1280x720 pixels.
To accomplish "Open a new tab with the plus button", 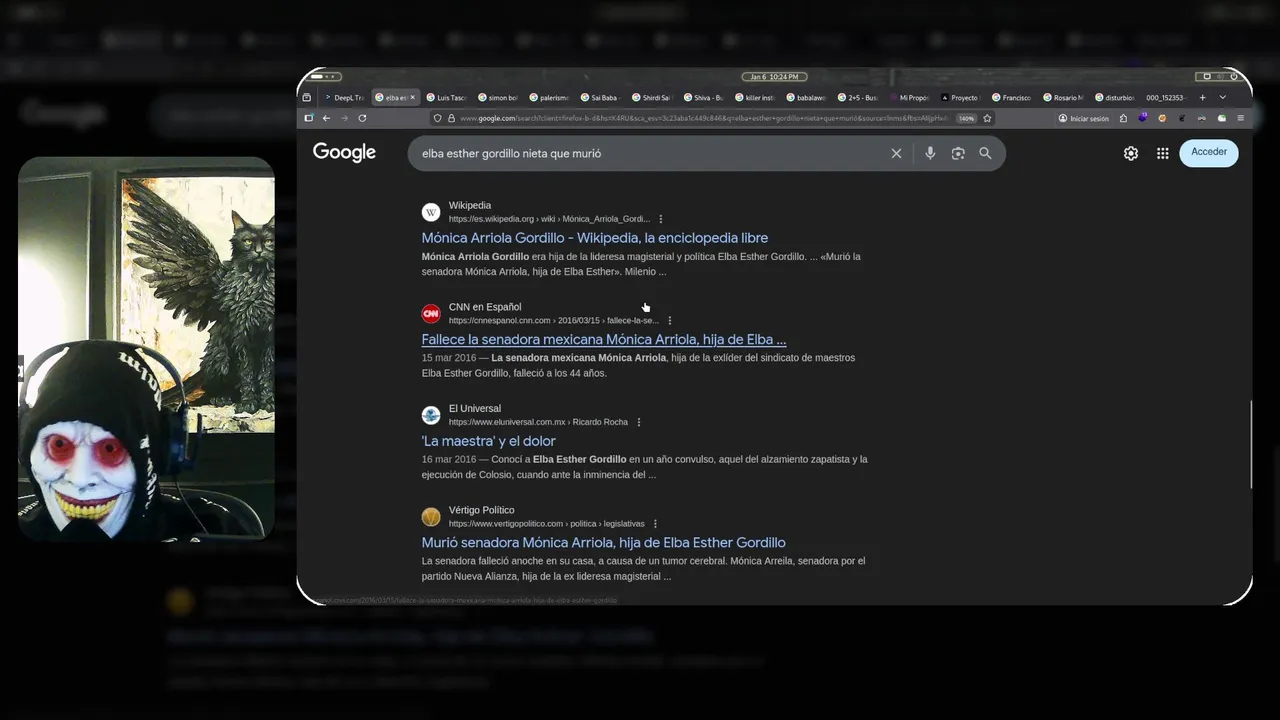I will 1202,98.
